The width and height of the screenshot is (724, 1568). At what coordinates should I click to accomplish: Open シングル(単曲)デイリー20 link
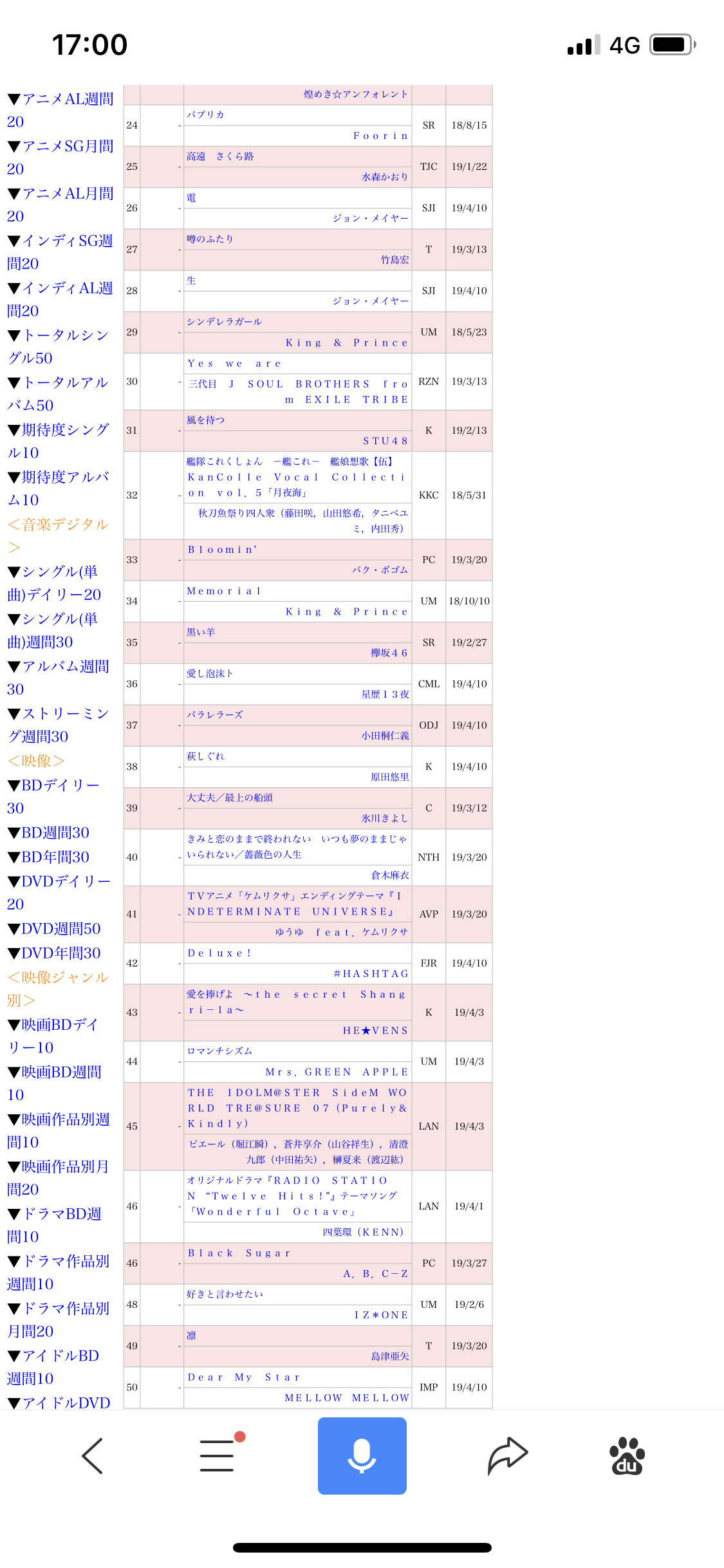point(54,583)
